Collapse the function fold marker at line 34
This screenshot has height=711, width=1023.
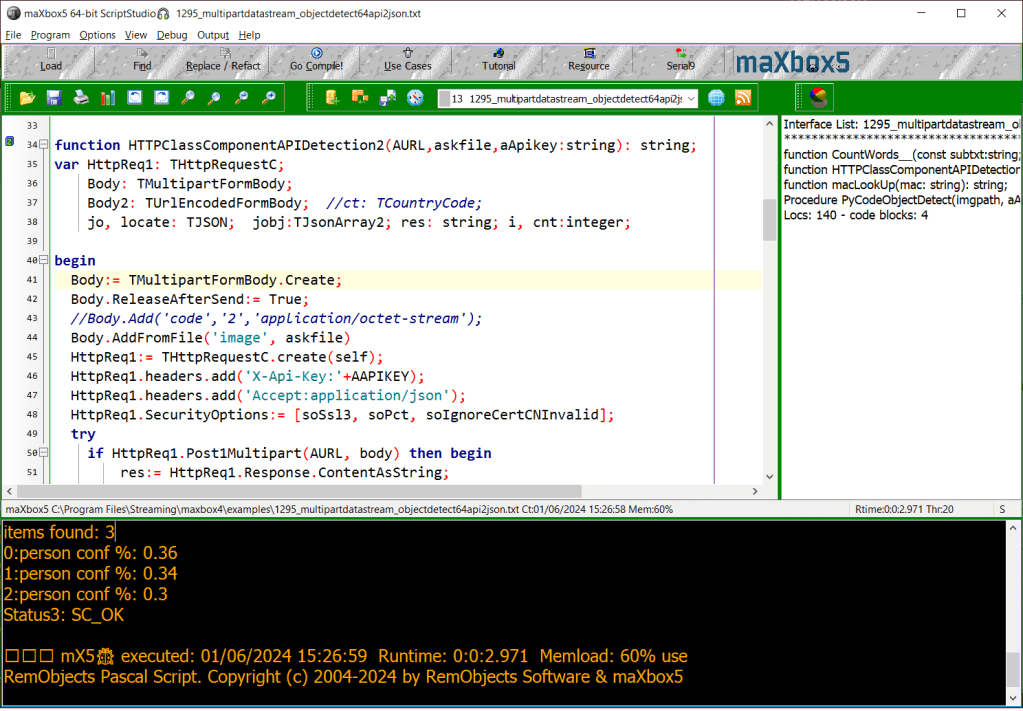click(x=45, y=145)
